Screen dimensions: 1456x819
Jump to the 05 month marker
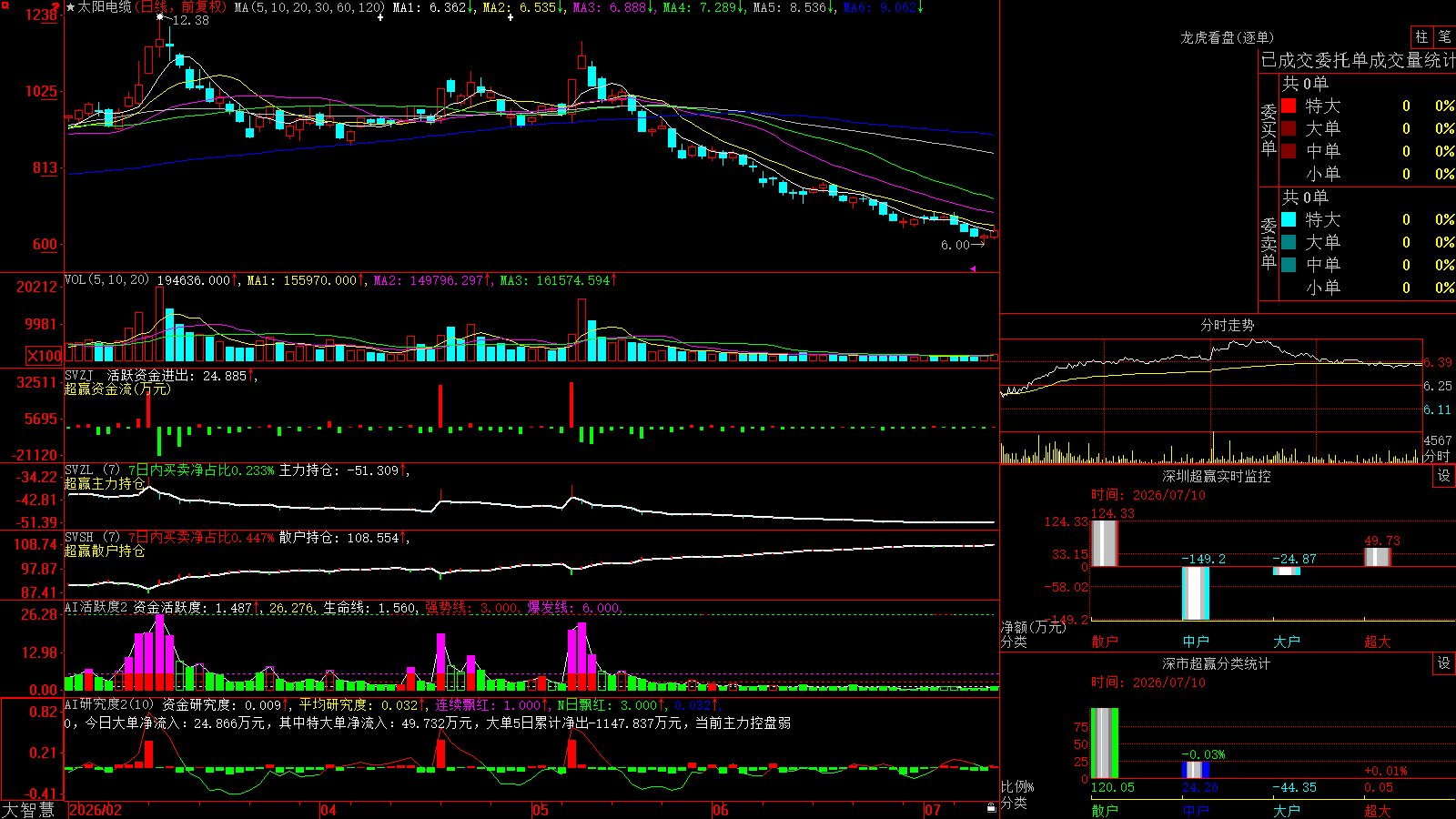point(541,810)
